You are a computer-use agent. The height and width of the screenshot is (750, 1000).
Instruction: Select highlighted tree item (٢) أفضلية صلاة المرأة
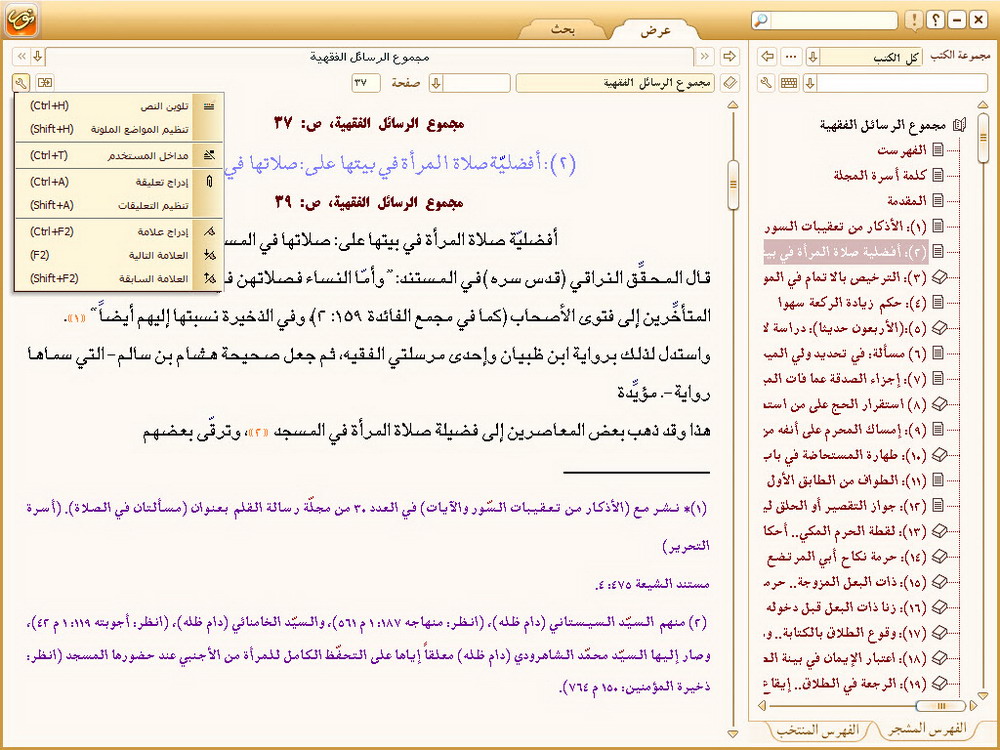(845, 251)
